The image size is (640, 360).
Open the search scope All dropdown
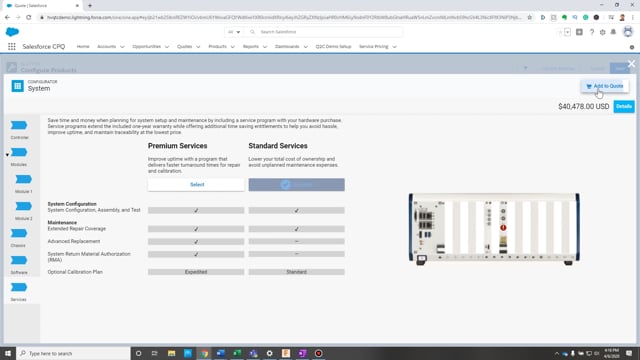pos(234,32)
